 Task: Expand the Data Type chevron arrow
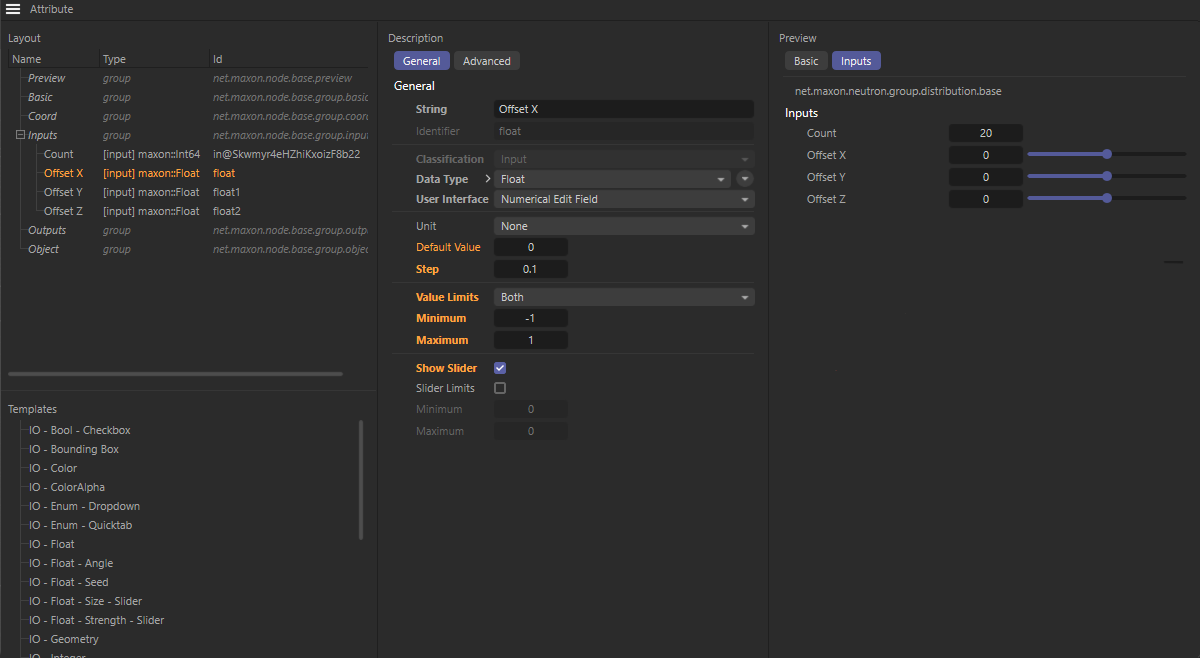[x=487, y=179]
